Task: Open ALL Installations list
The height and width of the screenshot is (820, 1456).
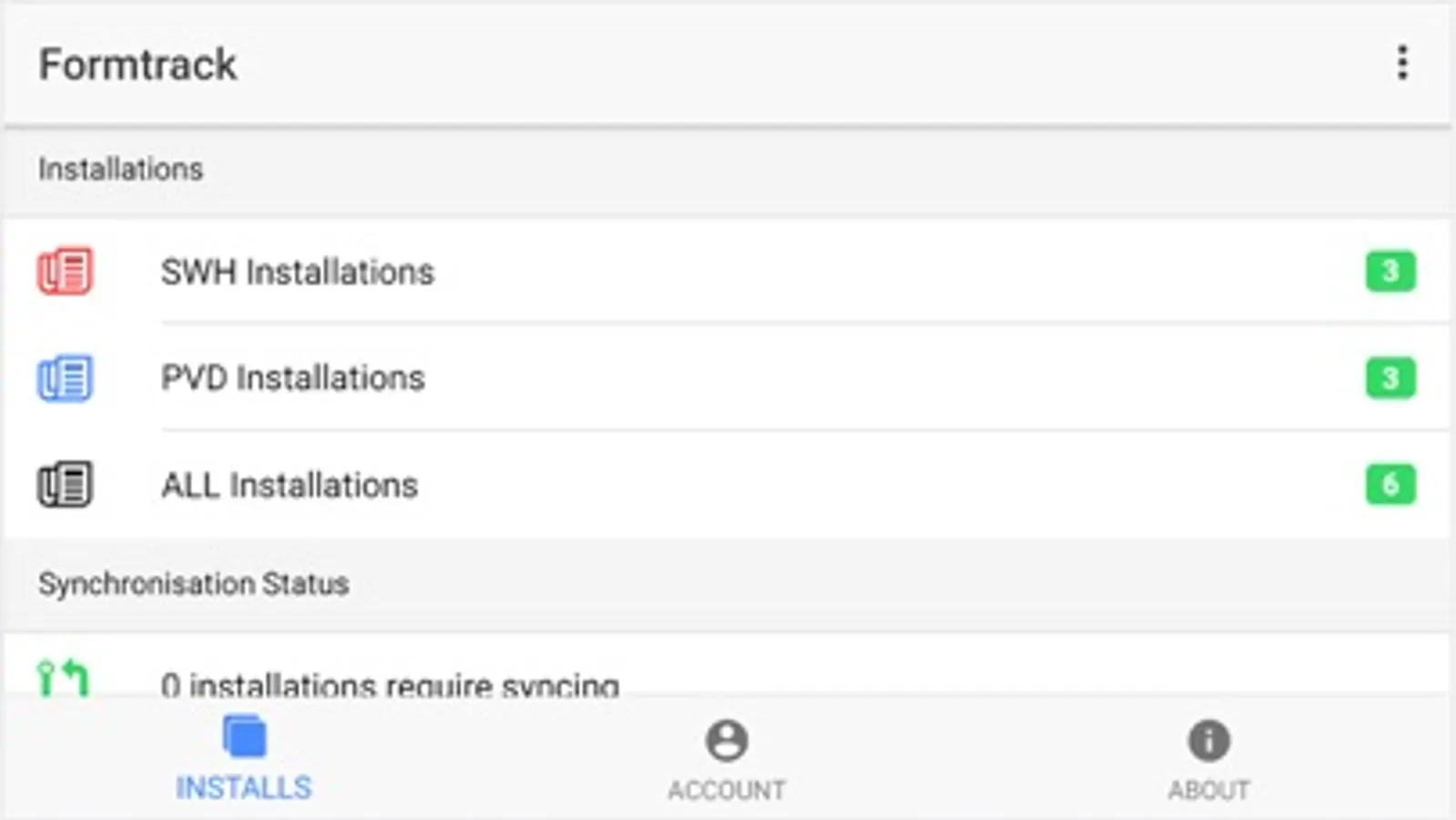Action: (290, 485)
